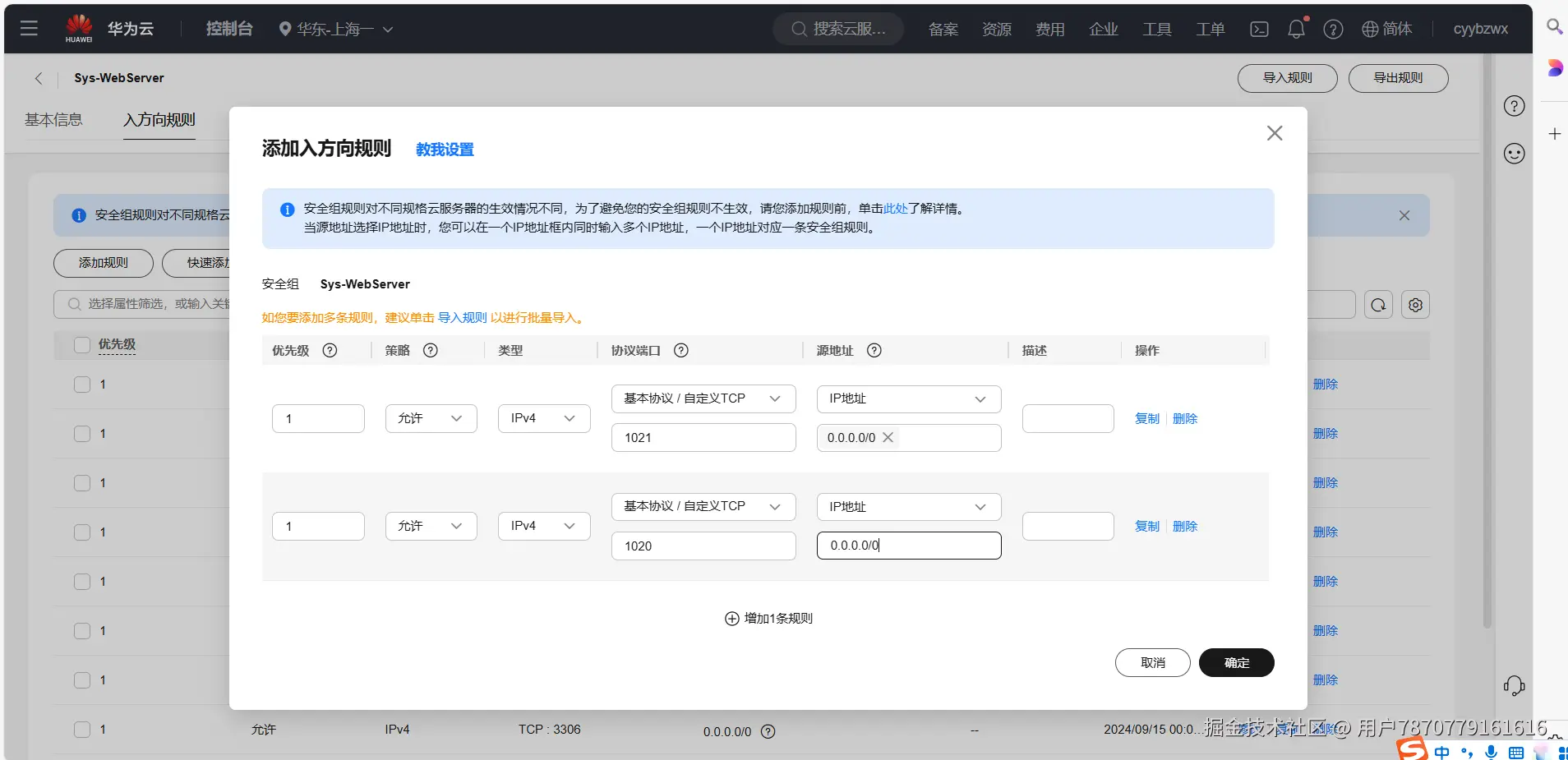Click the description field of first rule
This screenshot has height=760, width=1568.
click(x=1068, y=418)
